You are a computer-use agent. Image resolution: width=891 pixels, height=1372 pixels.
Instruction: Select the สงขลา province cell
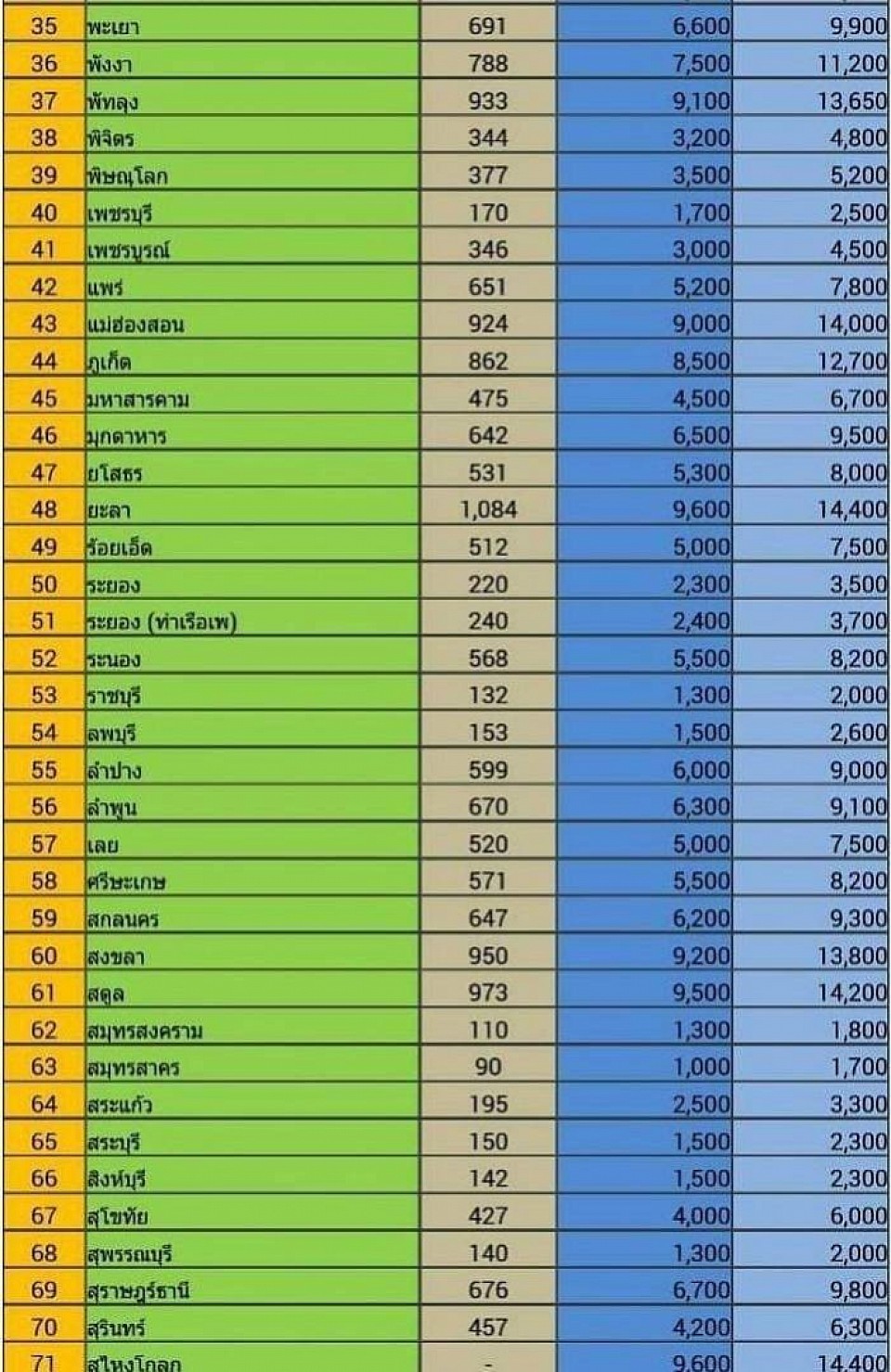(252, 955)
